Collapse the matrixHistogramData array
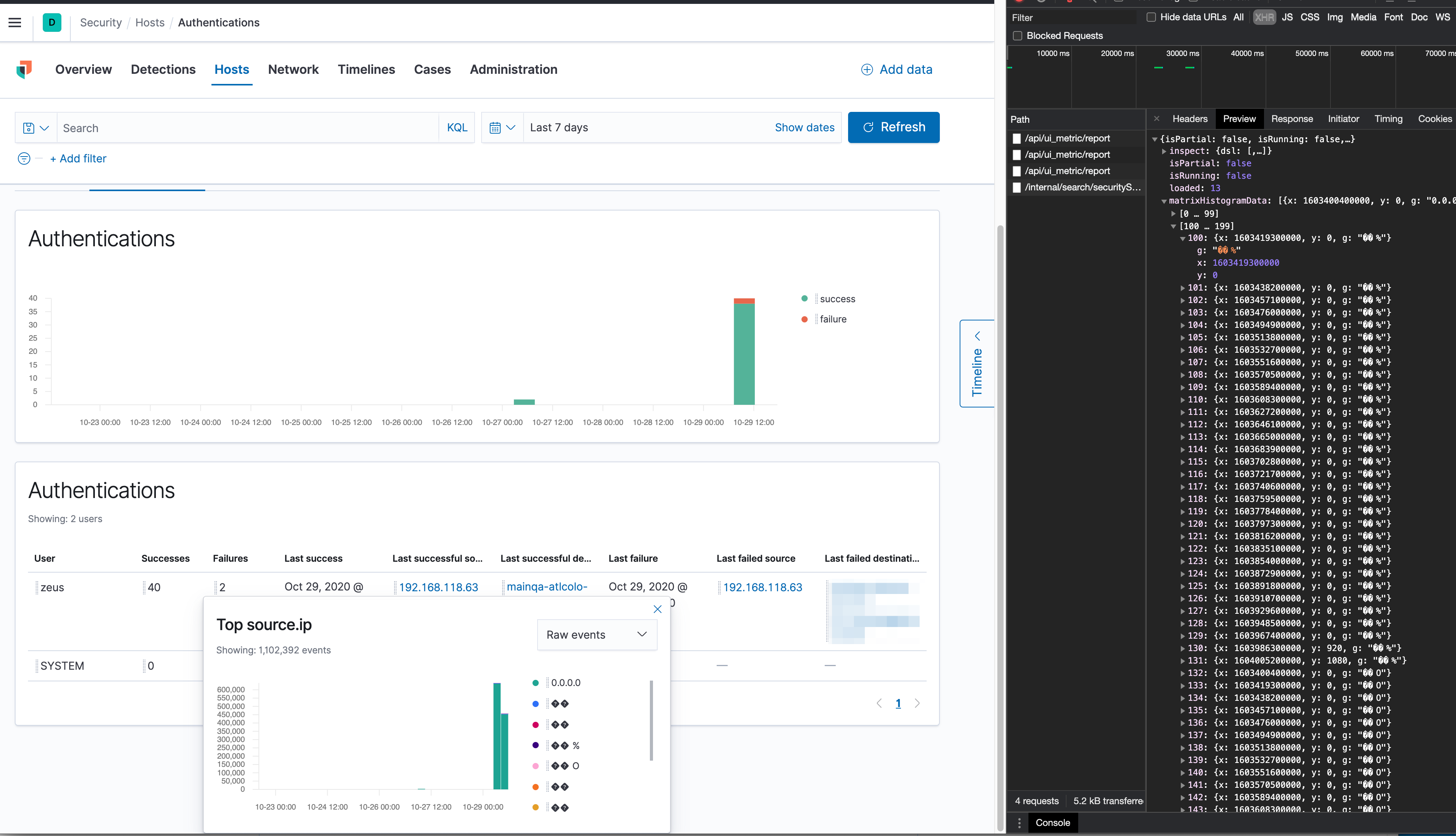Image resolution: width=1456 pixels, height=836 pixels. pyautogui.click(x=1164, y=200)
